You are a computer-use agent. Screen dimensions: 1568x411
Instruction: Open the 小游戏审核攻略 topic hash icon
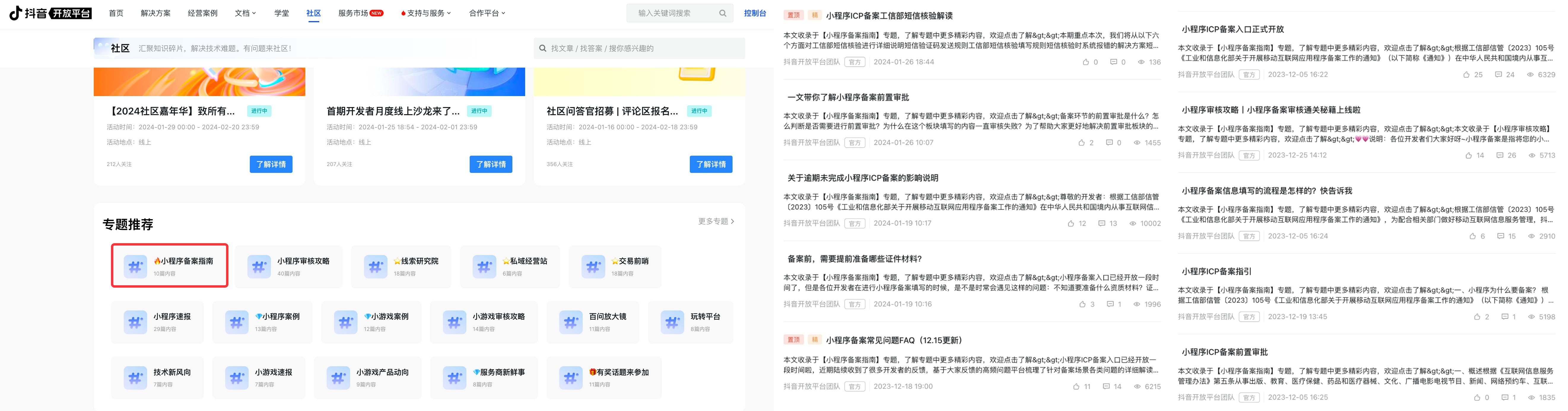tap(455, 322)
